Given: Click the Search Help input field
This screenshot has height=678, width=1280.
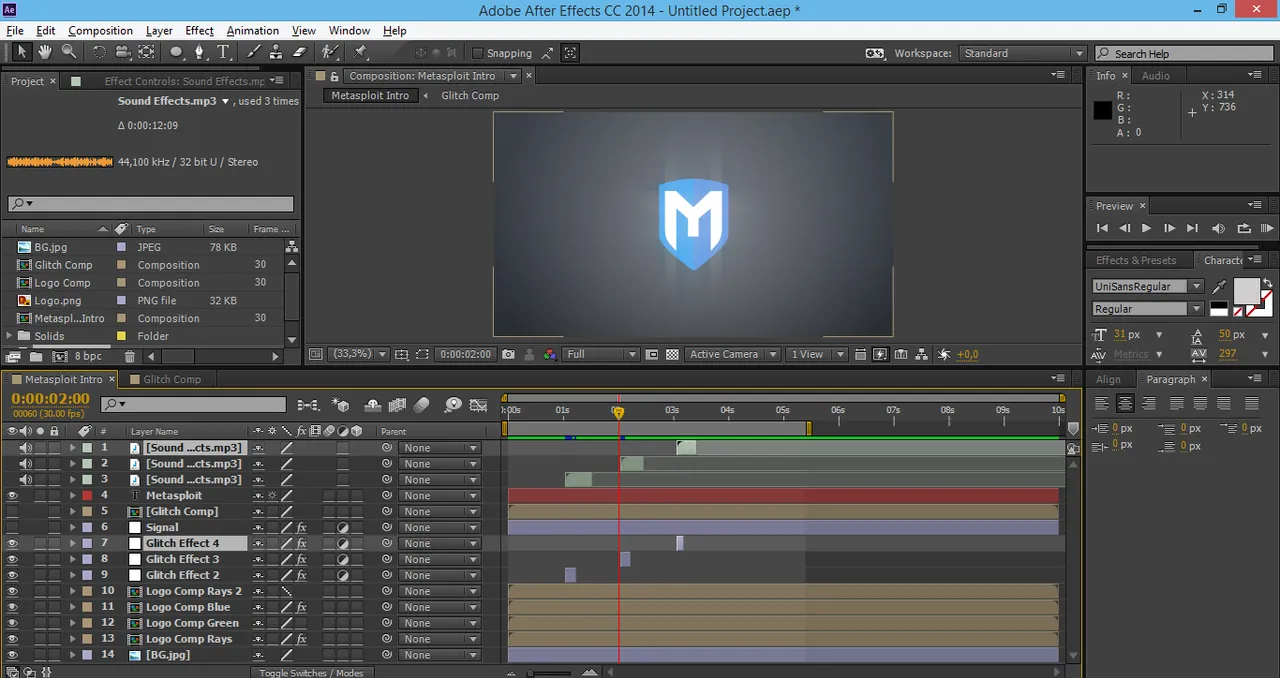Looking at the screenshot, I should [1186, 53].
